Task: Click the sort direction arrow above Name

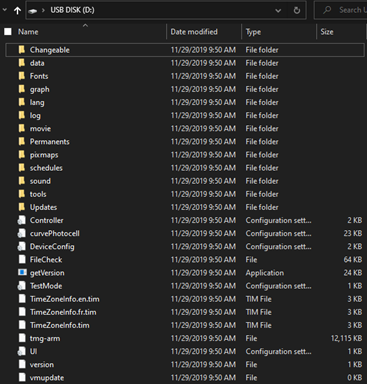Action: 85,25
